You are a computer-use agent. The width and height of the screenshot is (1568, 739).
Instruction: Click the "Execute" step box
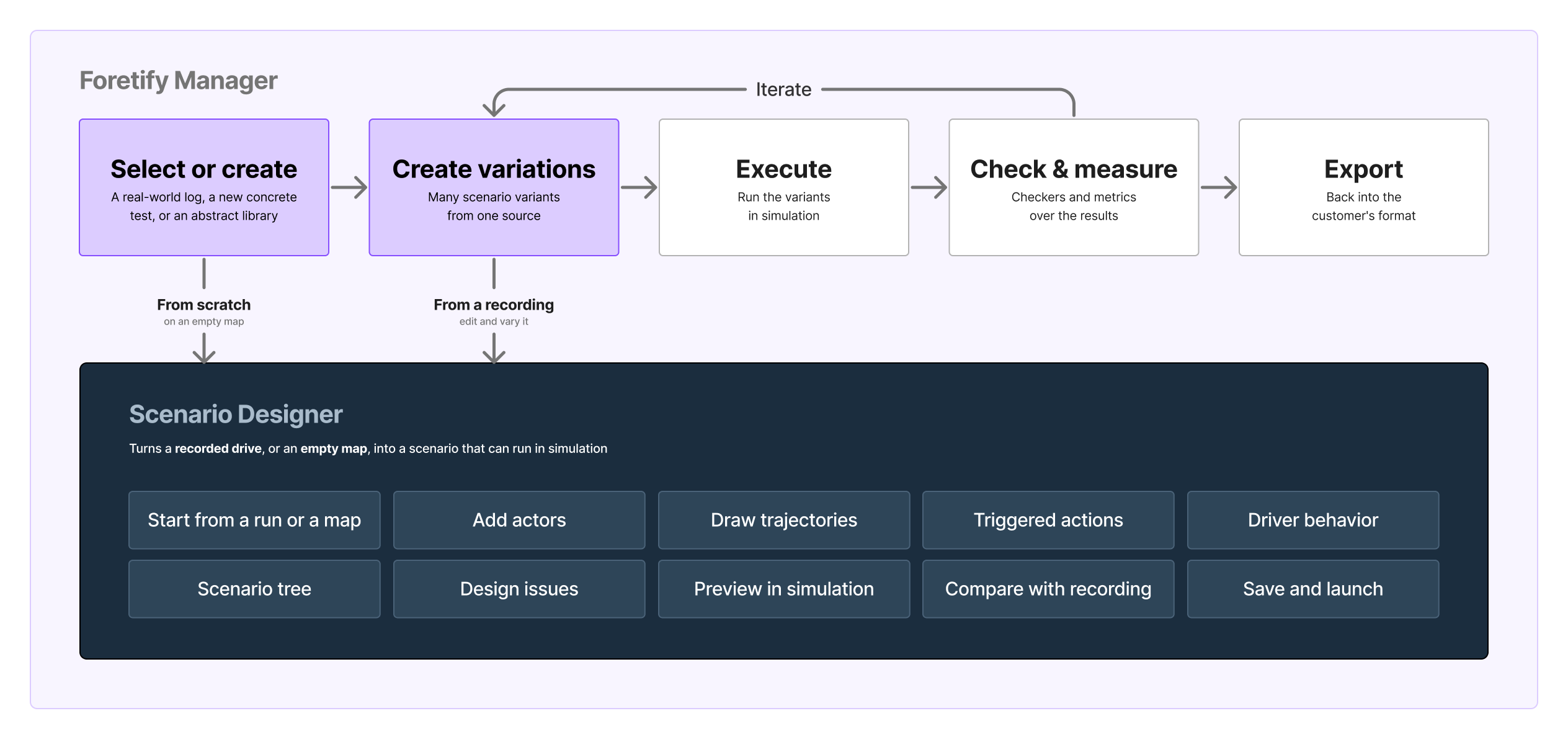coord(784,187)
